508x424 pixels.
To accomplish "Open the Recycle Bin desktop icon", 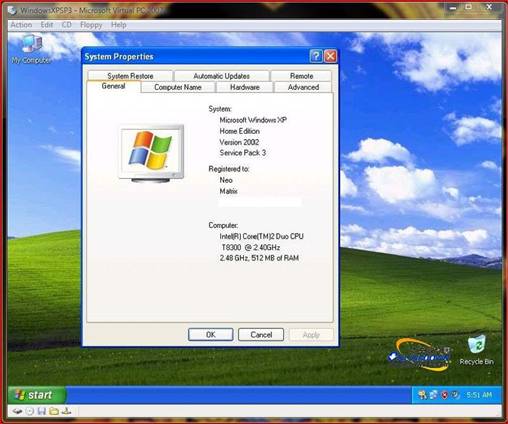I will 477,350.
